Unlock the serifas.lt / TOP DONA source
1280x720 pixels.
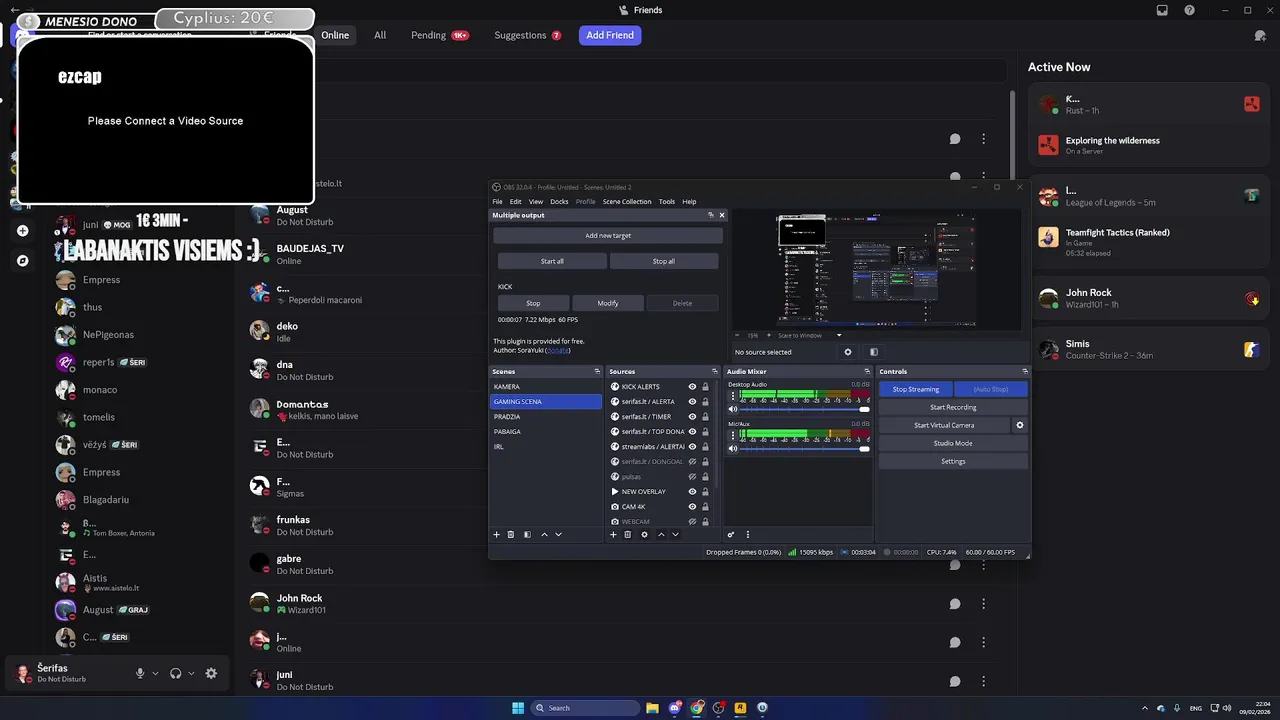[x=705, y=432]
